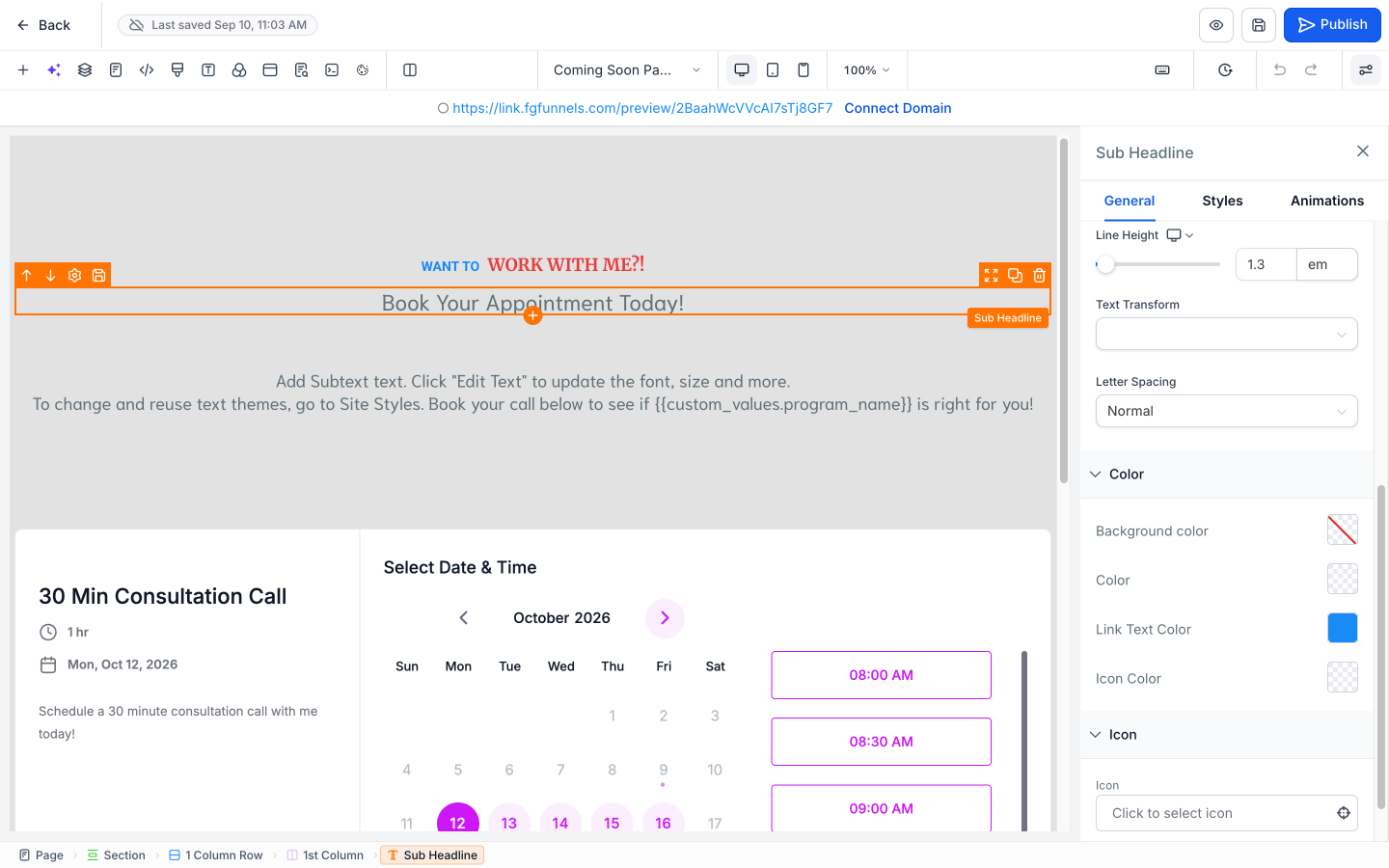
Task: Select the General tab
Action: [1130, 201]
